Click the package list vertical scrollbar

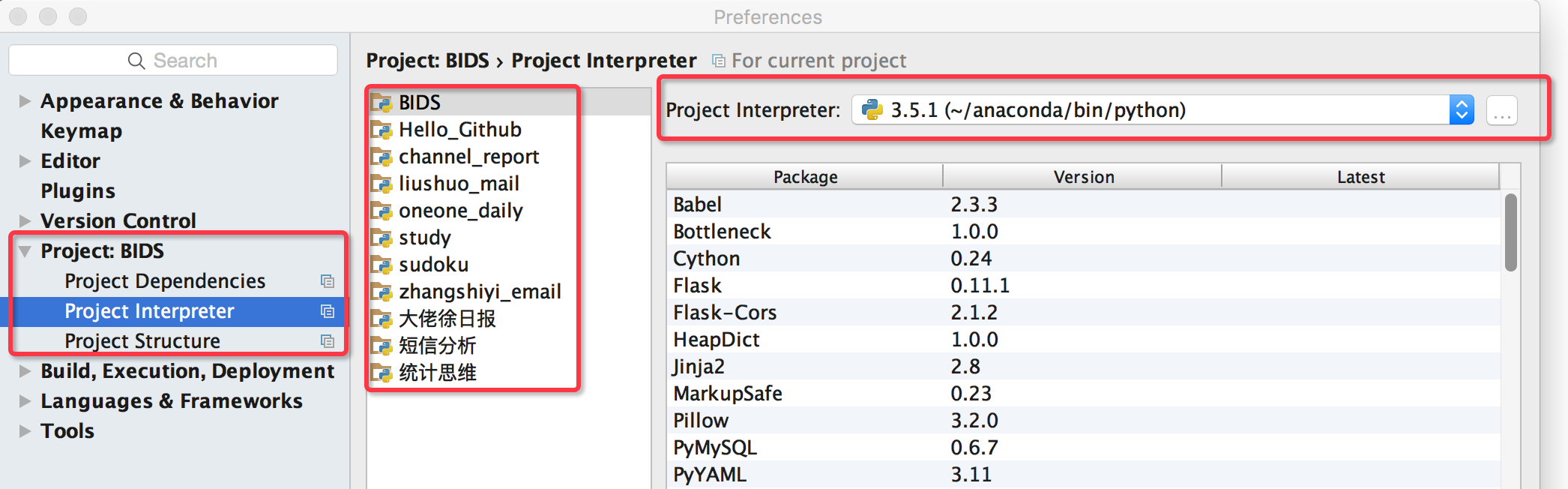1510,232
